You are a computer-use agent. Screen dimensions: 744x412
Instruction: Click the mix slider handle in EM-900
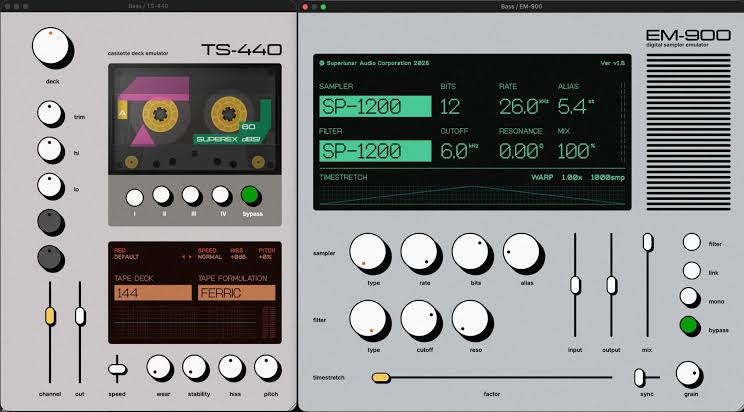point(648,242)
